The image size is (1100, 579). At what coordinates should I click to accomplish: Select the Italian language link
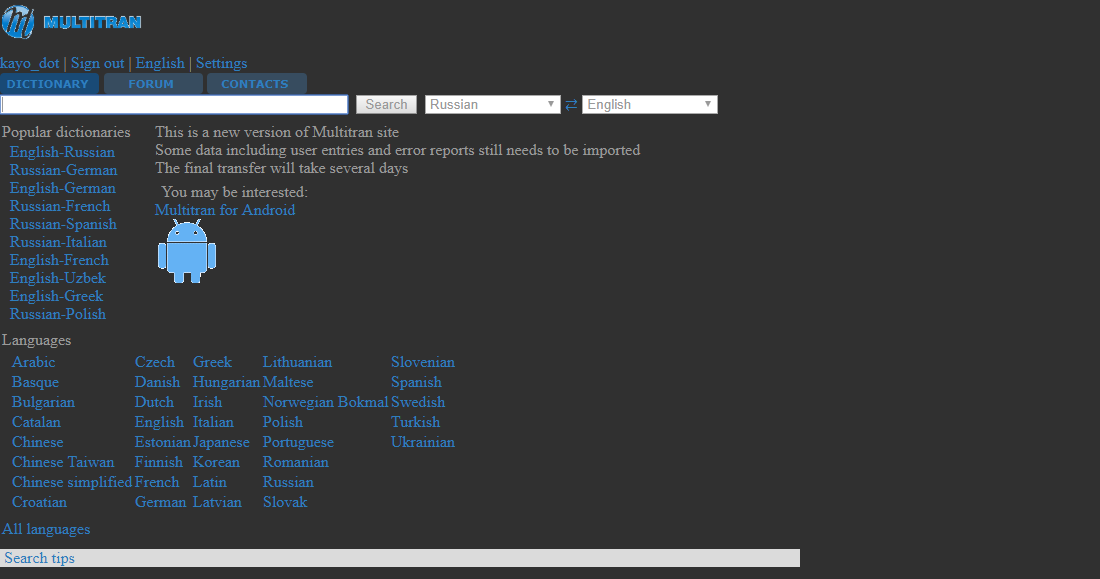pyautogui.click(x=213, y=422)
